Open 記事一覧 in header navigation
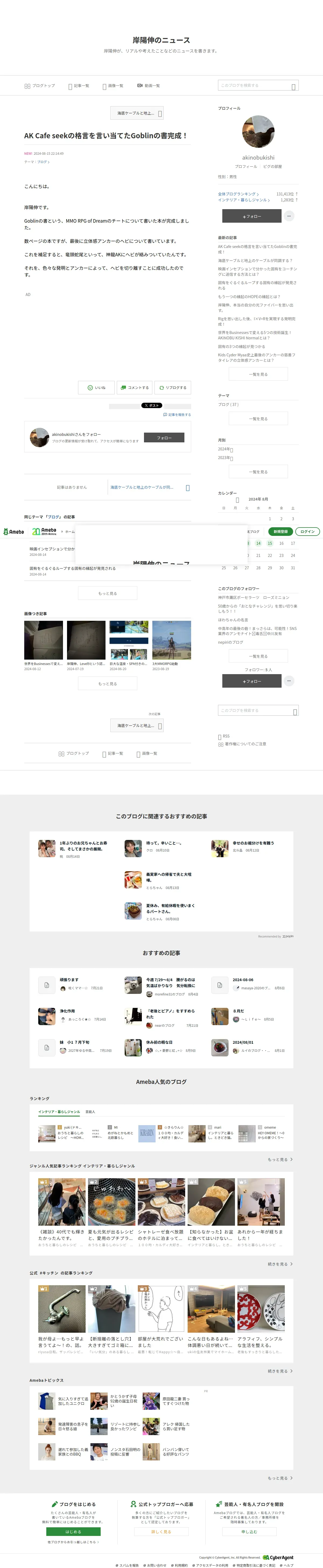 click(79, 86)
